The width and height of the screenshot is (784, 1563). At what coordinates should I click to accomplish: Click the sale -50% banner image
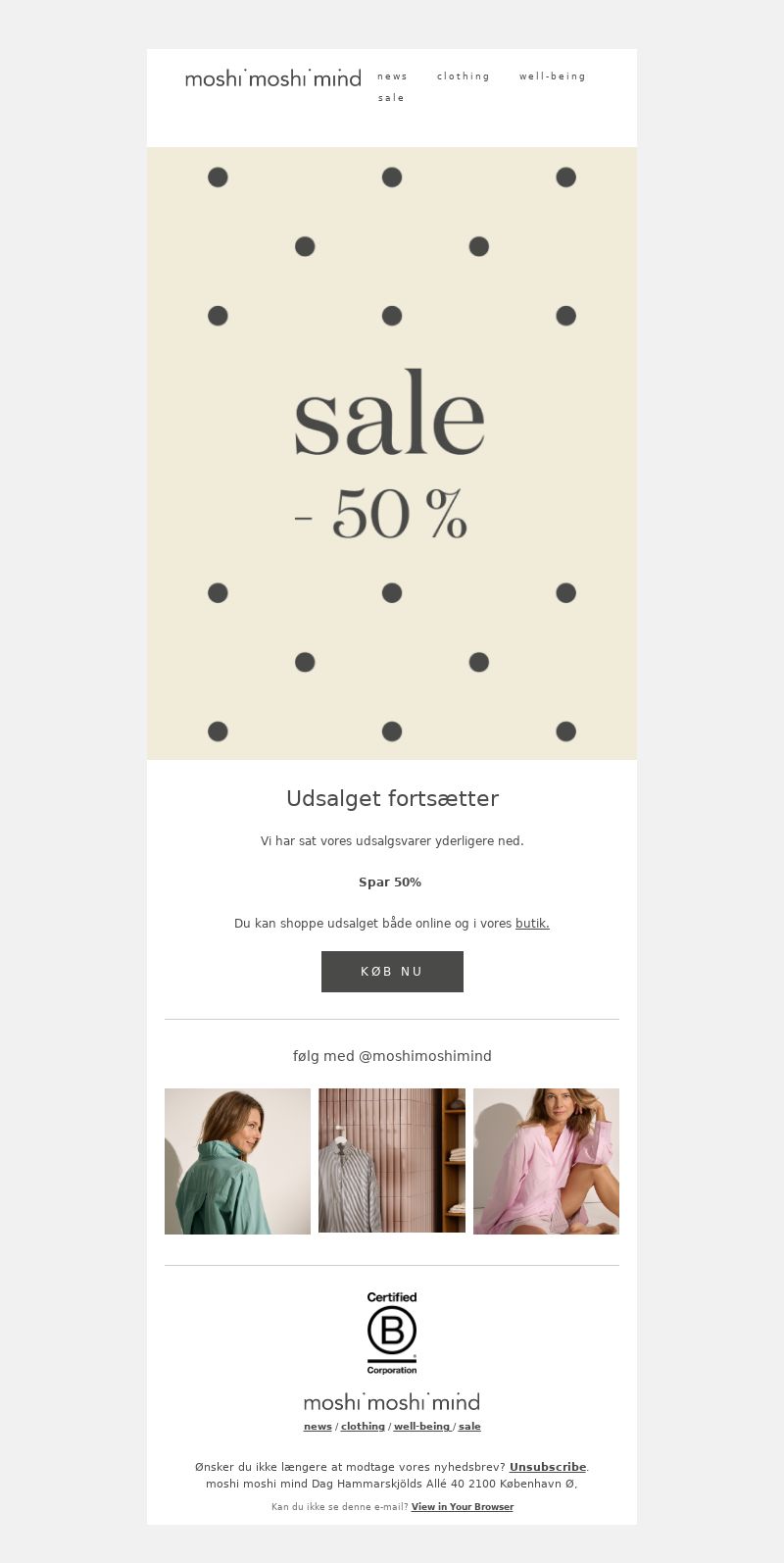392,453
